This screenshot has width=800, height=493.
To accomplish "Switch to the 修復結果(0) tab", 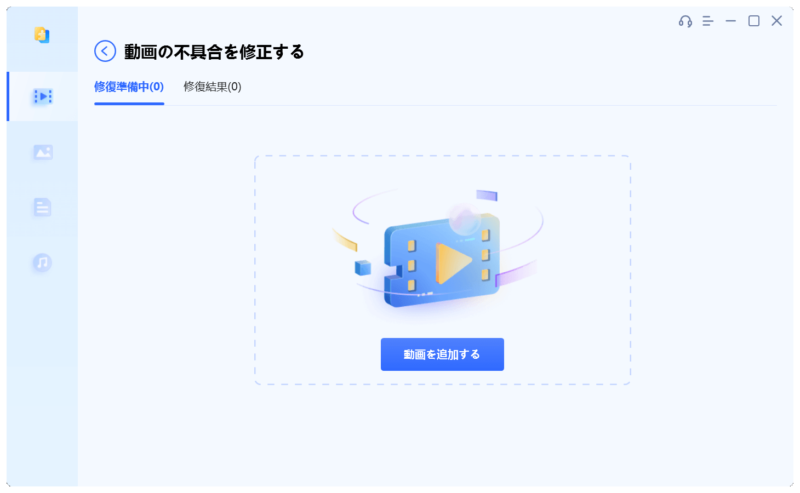I will [x=212, y=87].
